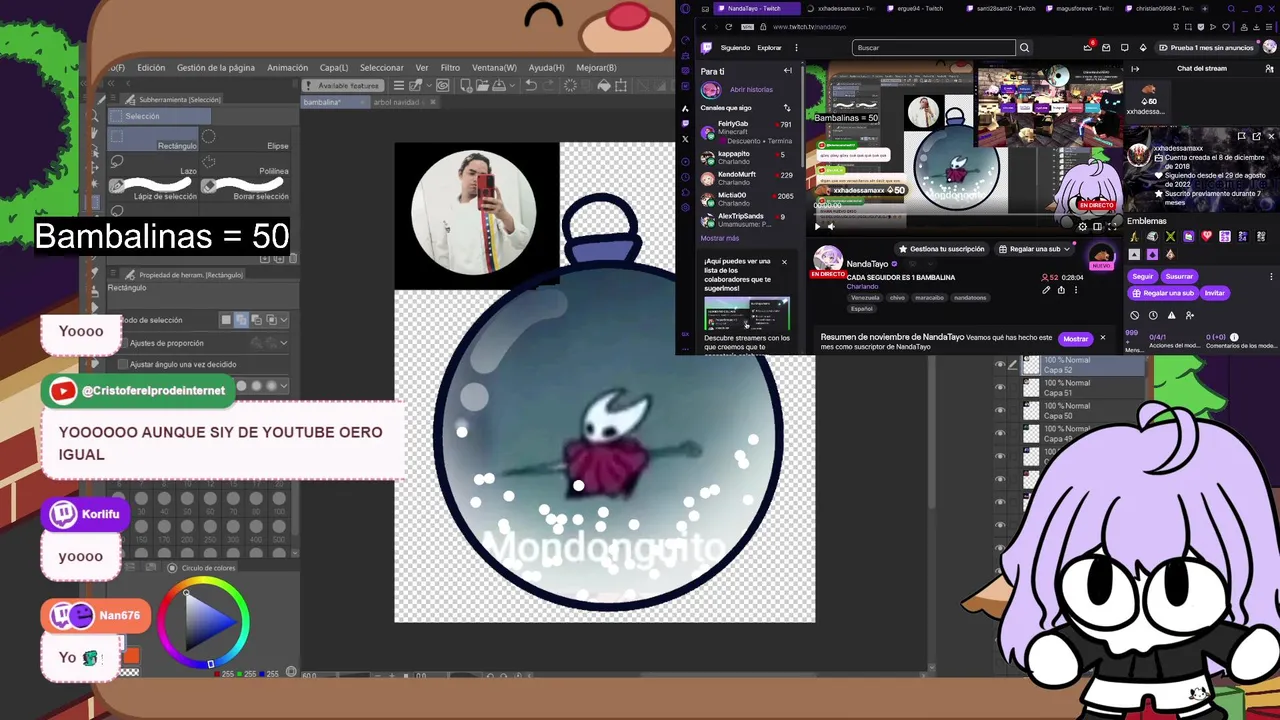This screenshot has height=720, width=1280.
Task: Open the Filtro menu
Action: tap(450, 68)
